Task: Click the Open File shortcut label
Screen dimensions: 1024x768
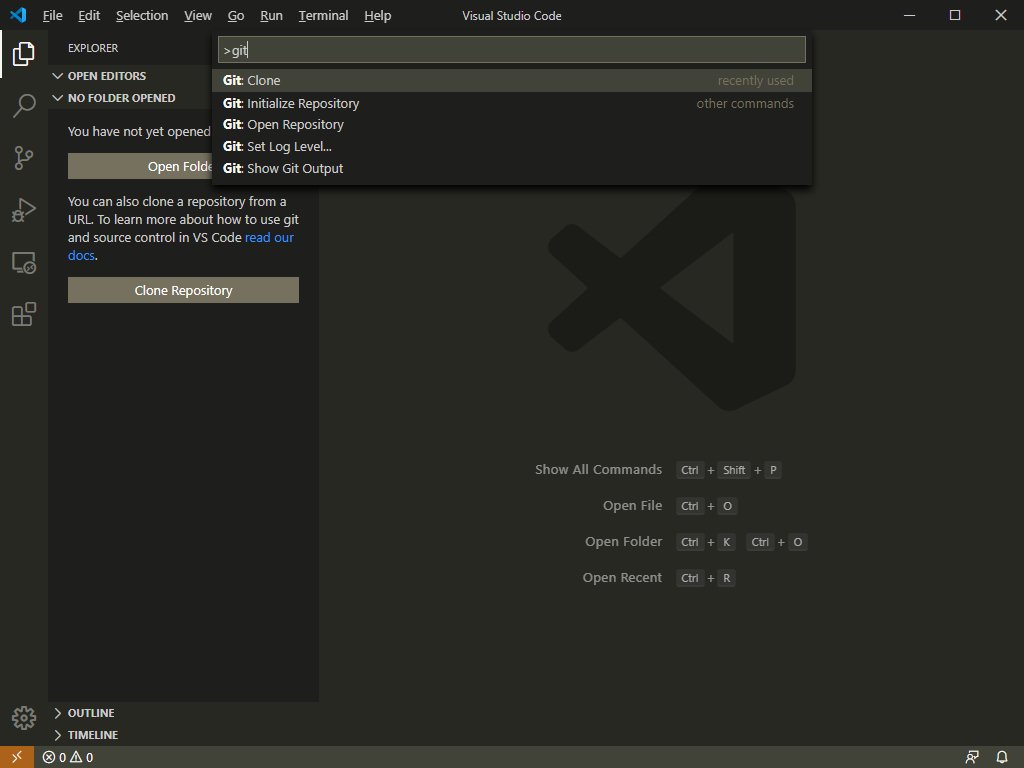Action: (x=632, y=505)
